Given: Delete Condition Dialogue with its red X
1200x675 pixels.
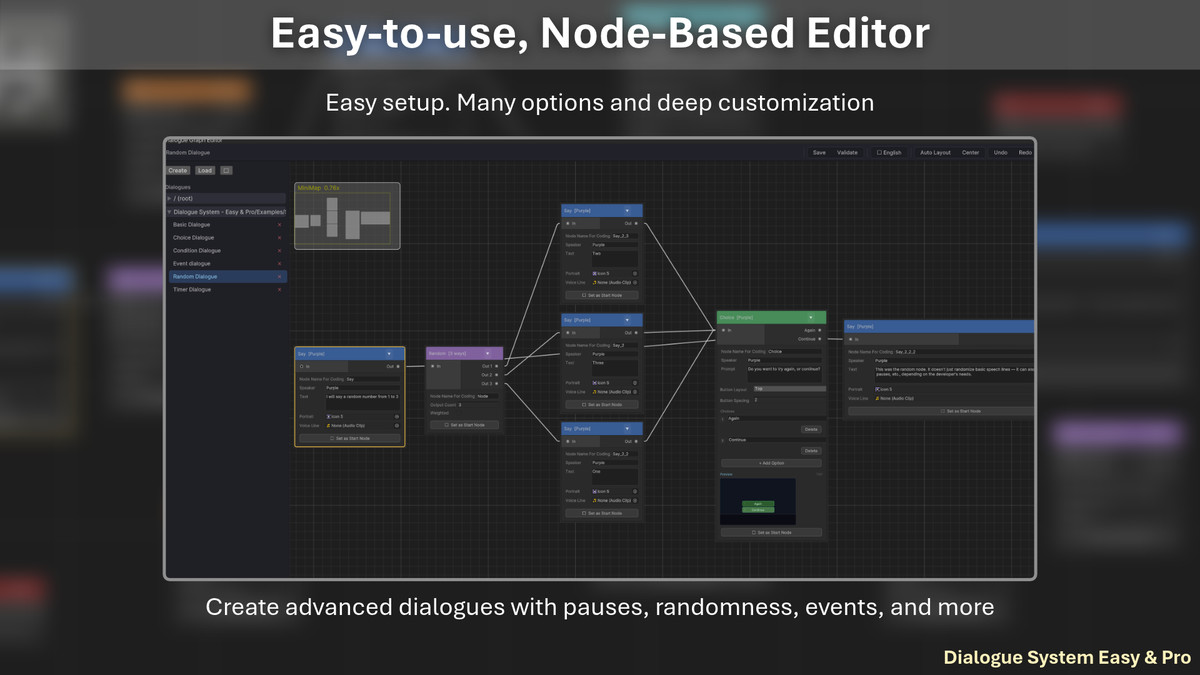Looking at the screenshot, I should (x=279, y=251).
